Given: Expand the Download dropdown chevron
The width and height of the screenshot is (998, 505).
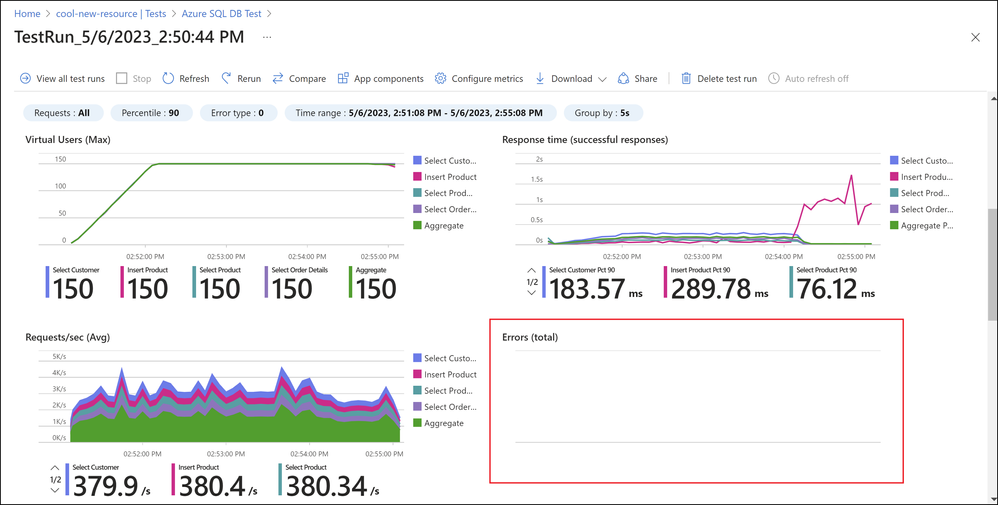Looking at the screenshot, I should coord(603,79).
